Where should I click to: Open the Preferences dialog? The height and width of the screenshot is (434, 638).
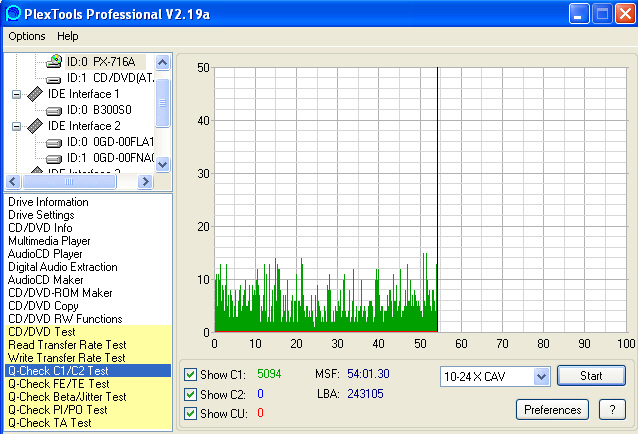(x=552, y=410)
